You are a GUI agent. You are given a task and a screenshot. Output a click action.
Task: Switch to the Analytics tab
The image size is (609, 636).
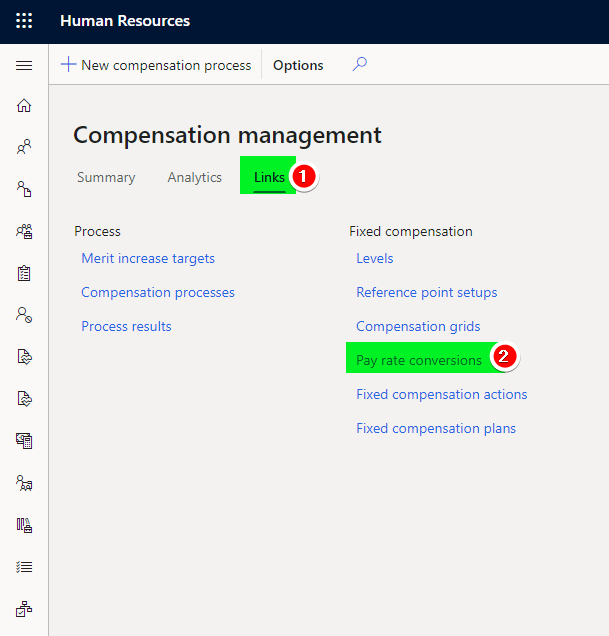pos(194,177)
